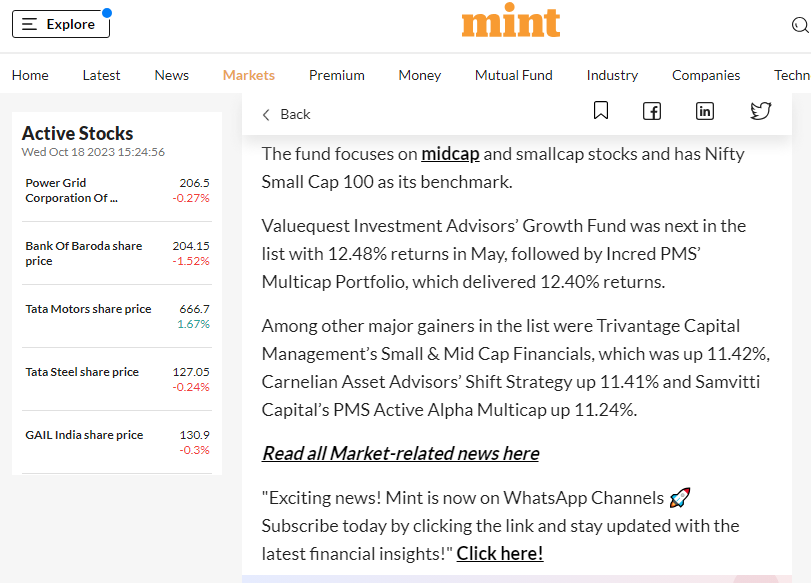Click the search magnifier icon
This screenshot has width=811, height=583.
coord(801,25)
